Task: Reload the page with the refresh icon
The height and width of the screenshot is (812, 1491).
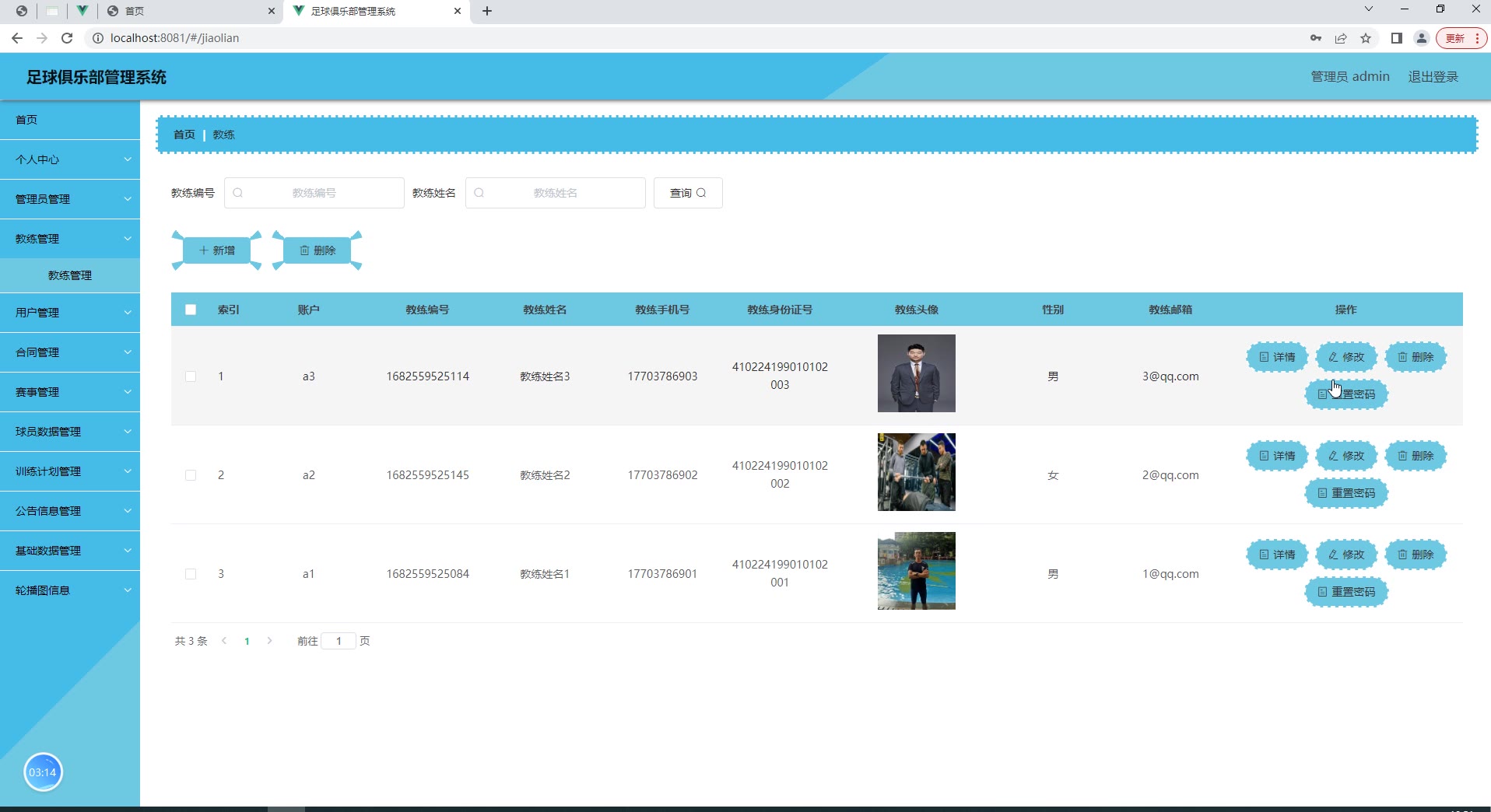Action: pyautogui.click(x=67, y=38)
